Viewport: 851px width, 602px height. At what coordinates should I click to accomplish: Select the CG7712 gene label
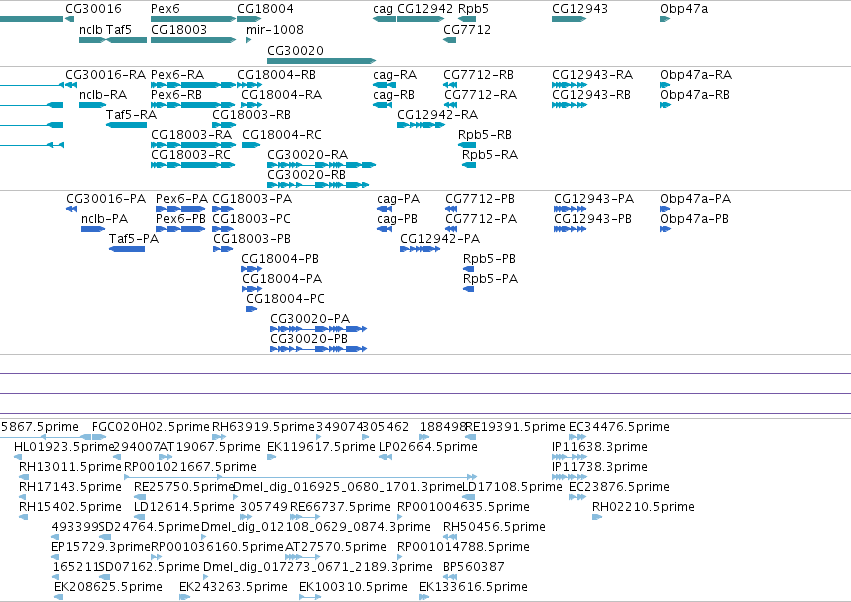467,29
